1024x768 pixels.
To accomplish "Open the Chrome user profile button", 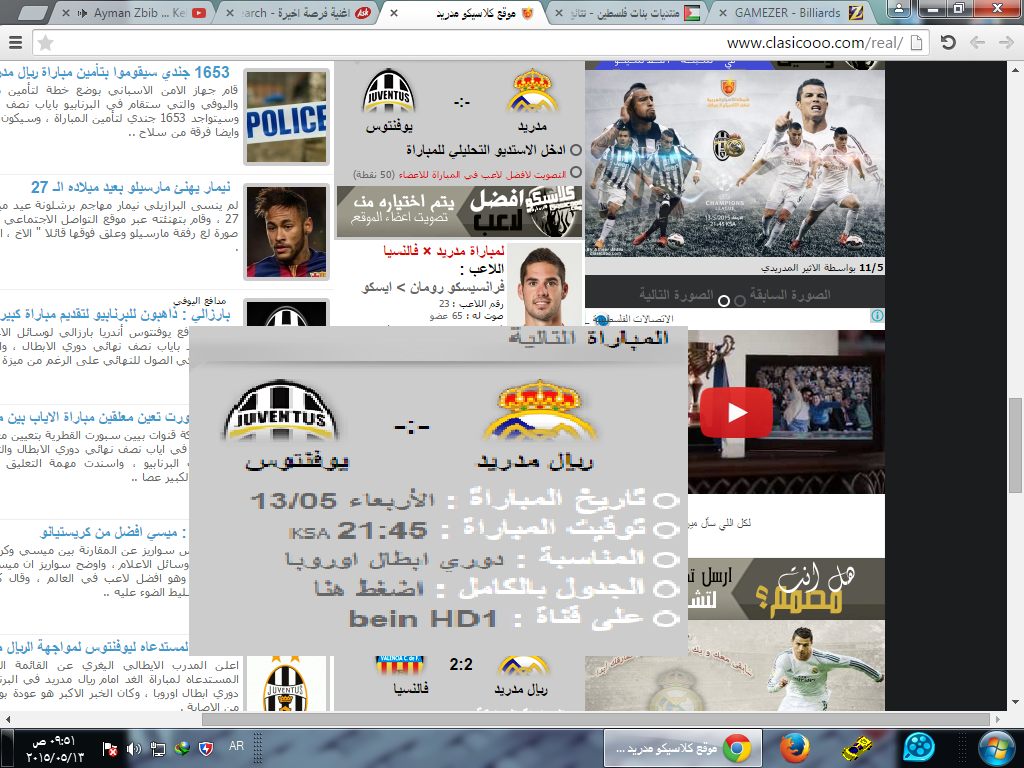I will 899,9.
